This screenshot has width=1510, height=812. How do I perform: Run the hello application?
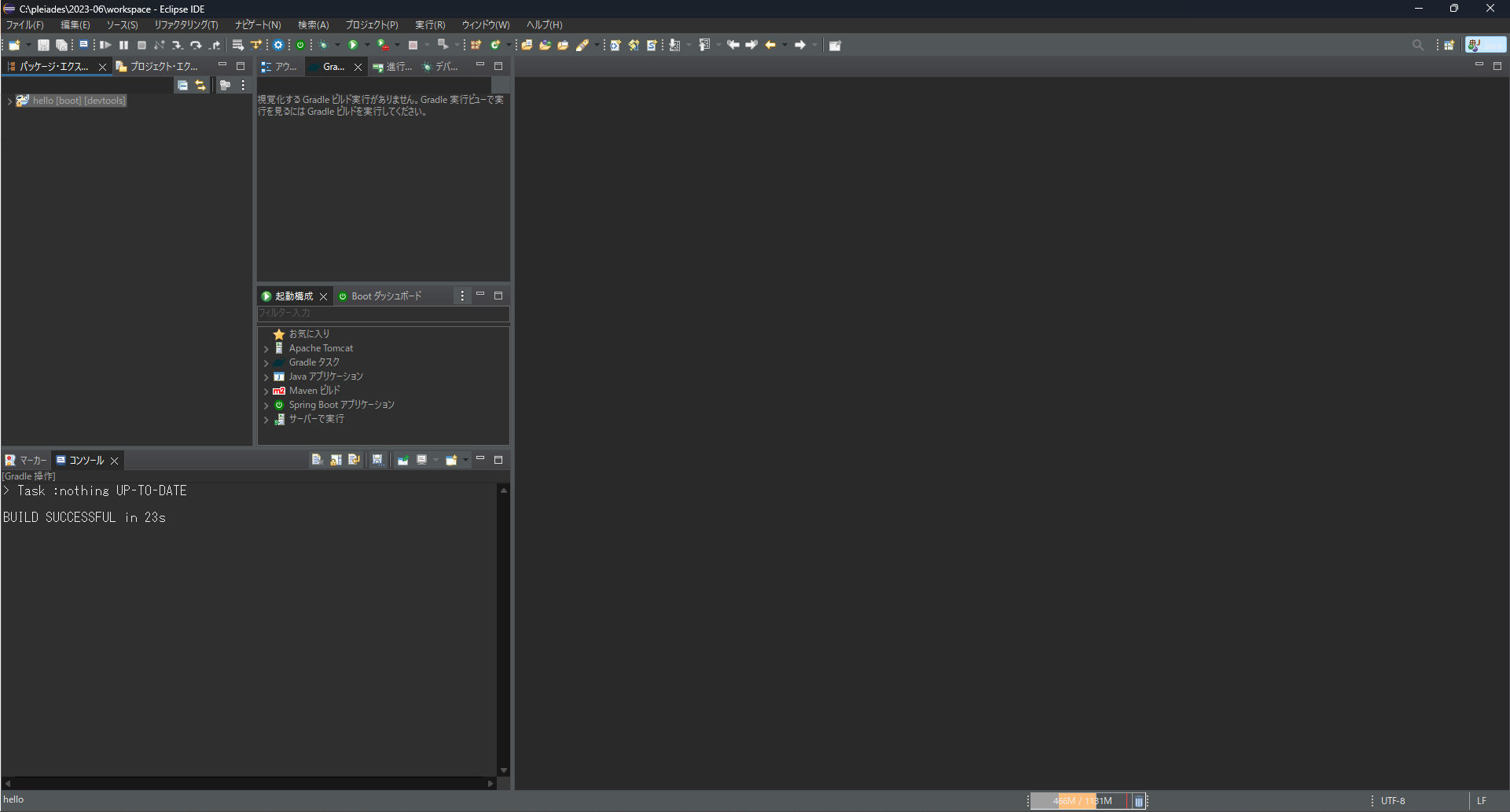[353, 45]
